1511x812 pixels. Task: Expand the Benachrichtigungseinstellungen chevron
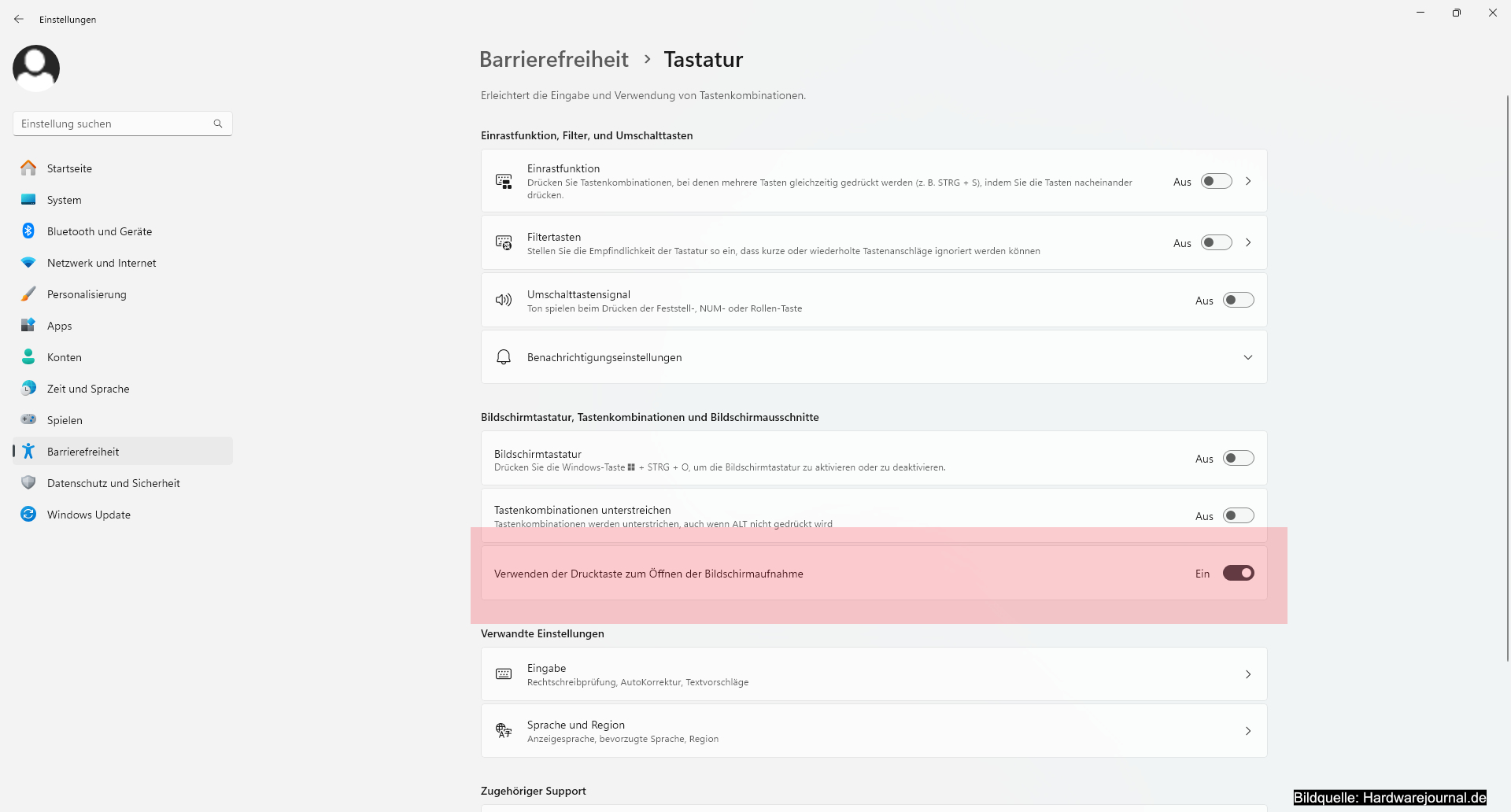pyautogui.click(x=1248, y=357)
